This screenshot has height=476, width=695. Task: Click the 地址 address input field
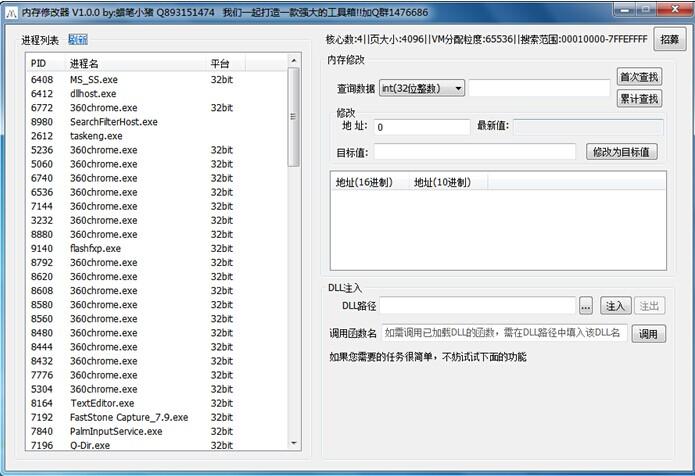click(x=420, y=127)
